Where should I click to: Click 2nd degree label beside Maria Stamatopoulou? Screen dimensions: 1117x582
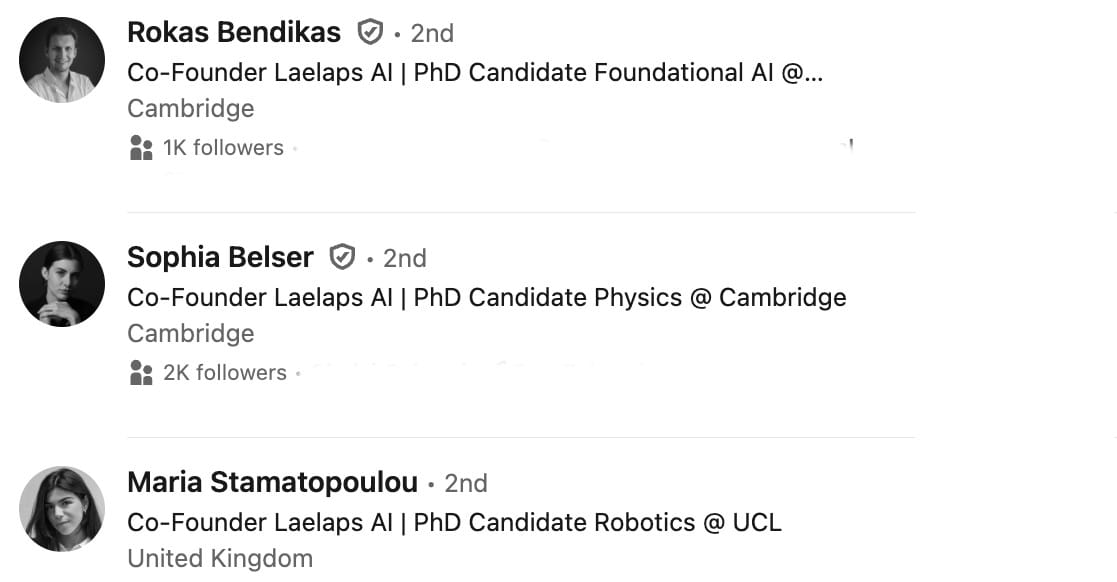(466, 483)
